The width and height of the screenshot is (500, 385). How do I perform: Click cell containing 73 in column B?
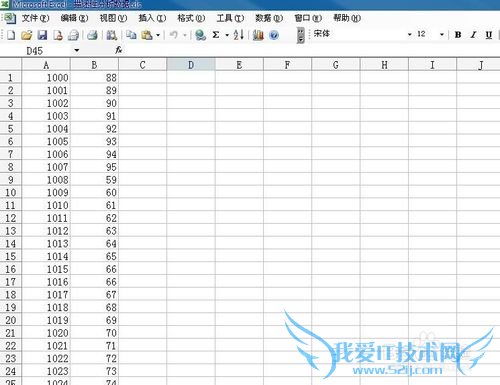coord(94,371)
